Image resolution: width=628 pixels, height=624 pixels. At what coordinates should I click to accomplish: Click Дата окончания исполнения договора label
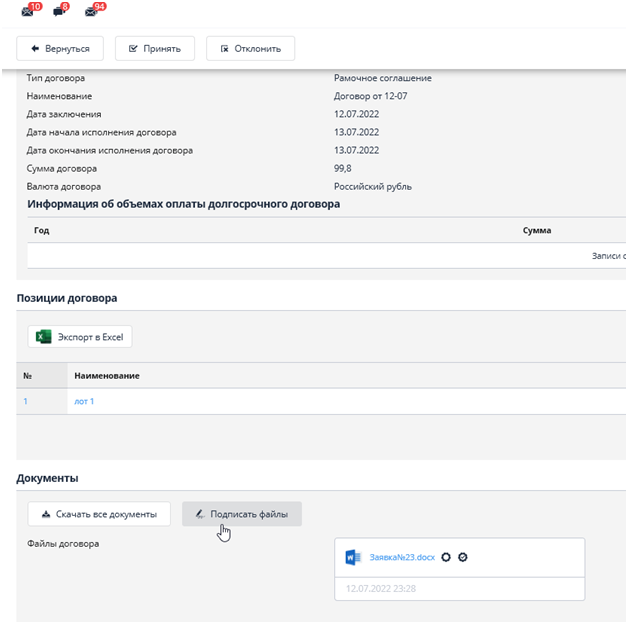[109, 150]
